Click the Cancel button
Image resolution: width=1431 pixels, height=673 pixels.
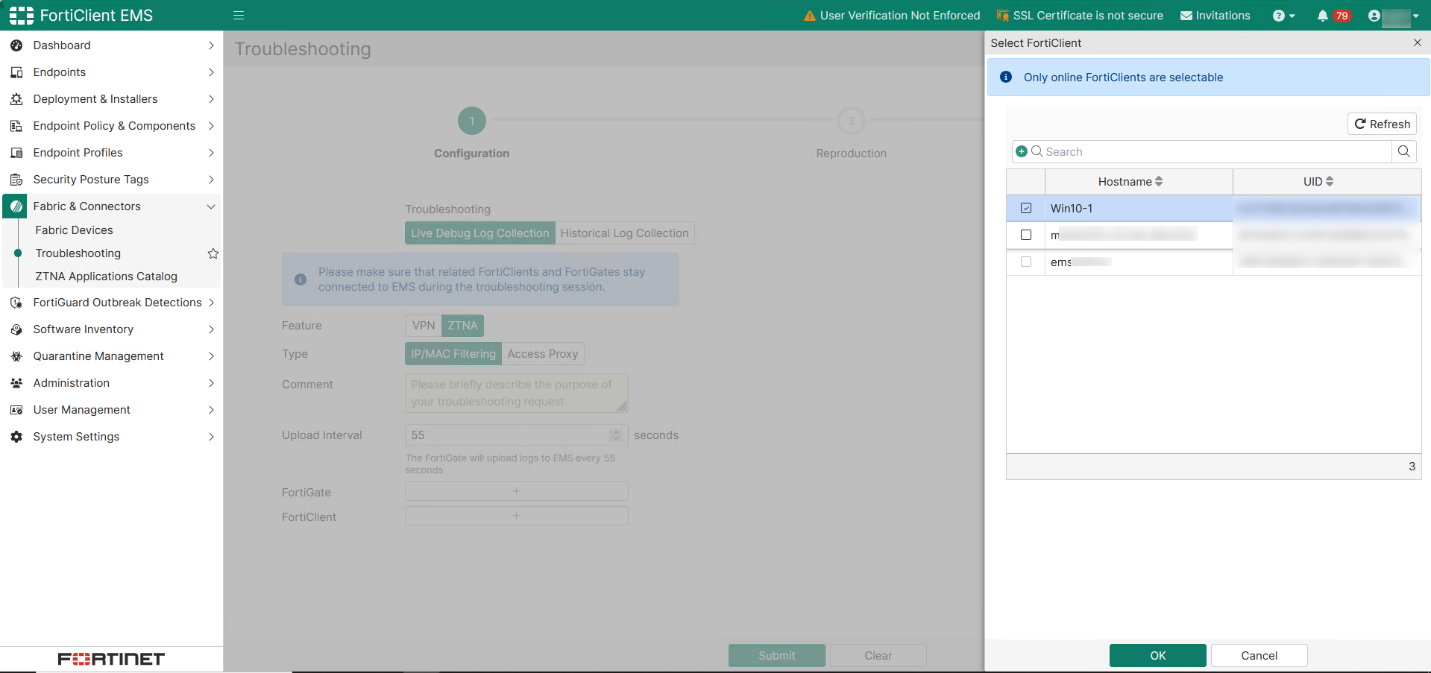tap(1259, 656)
